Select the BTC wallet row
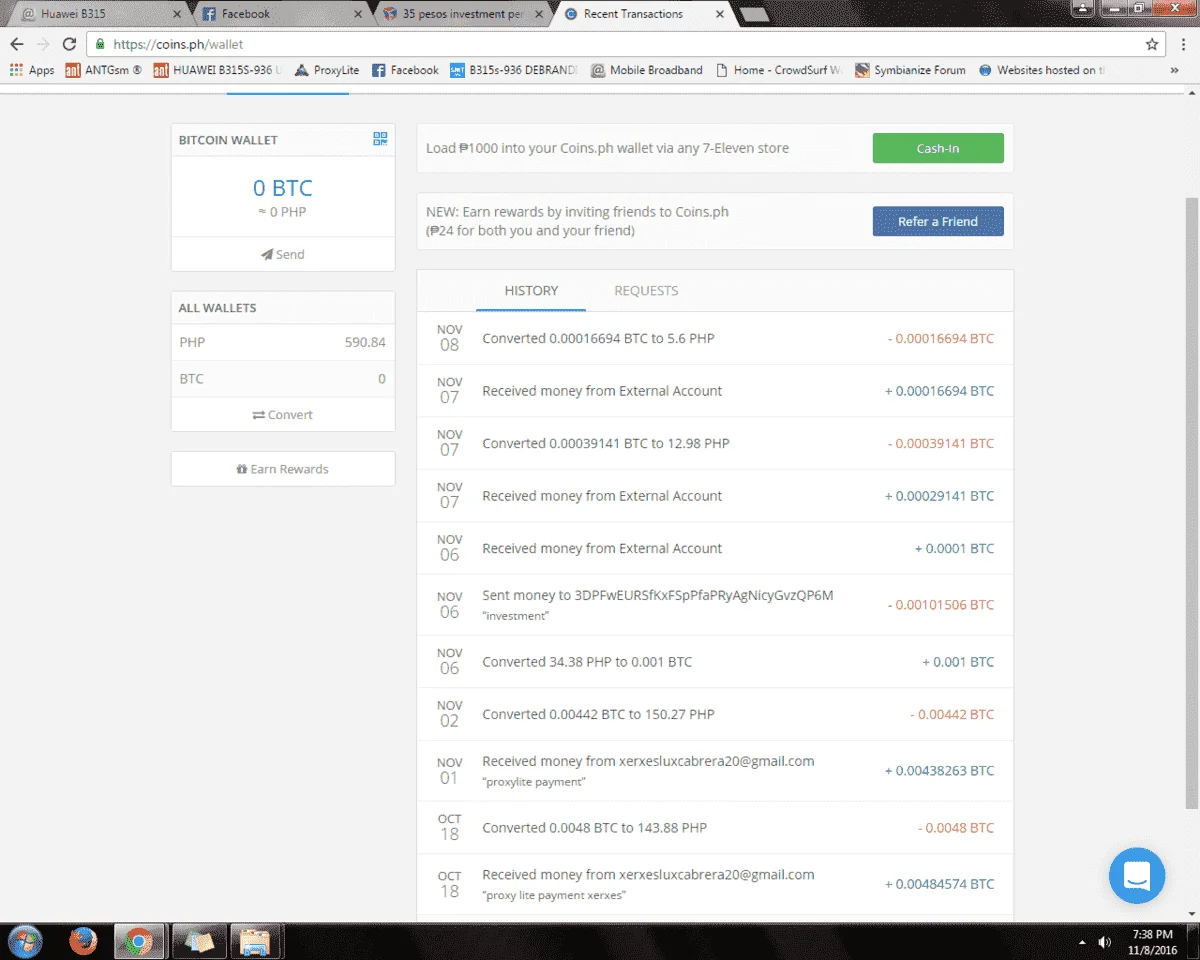Viewport: 1200px width, 960px height. point(283,379)
